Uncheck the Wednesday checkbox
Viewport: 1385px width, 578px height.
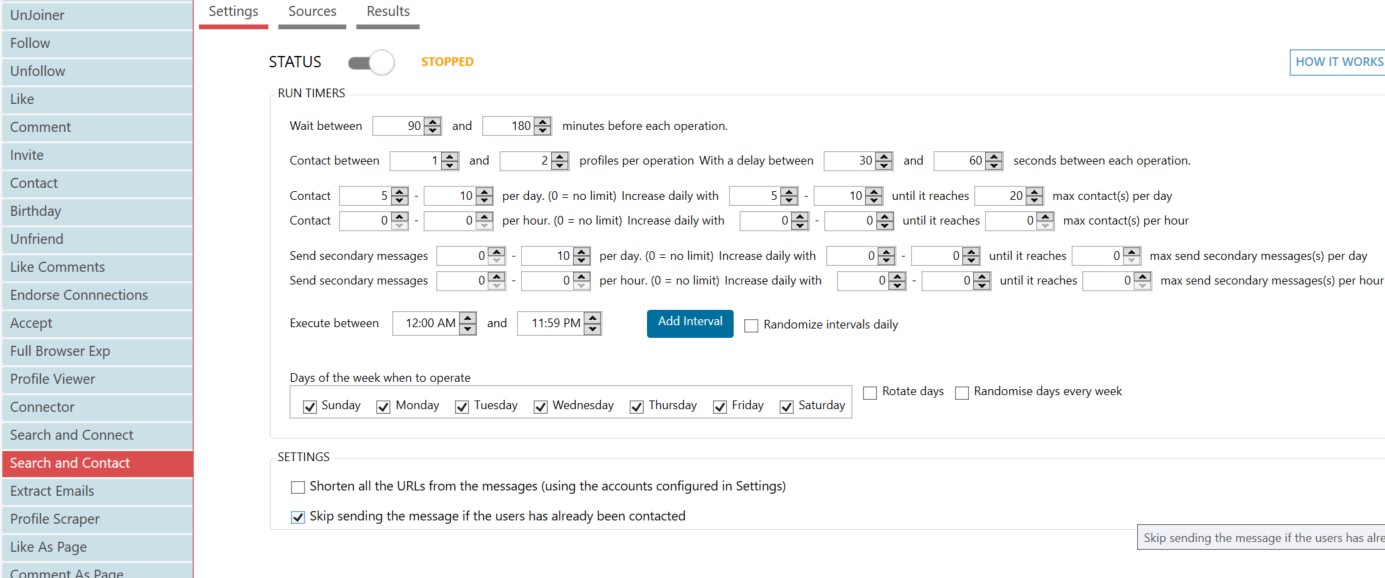541,406
